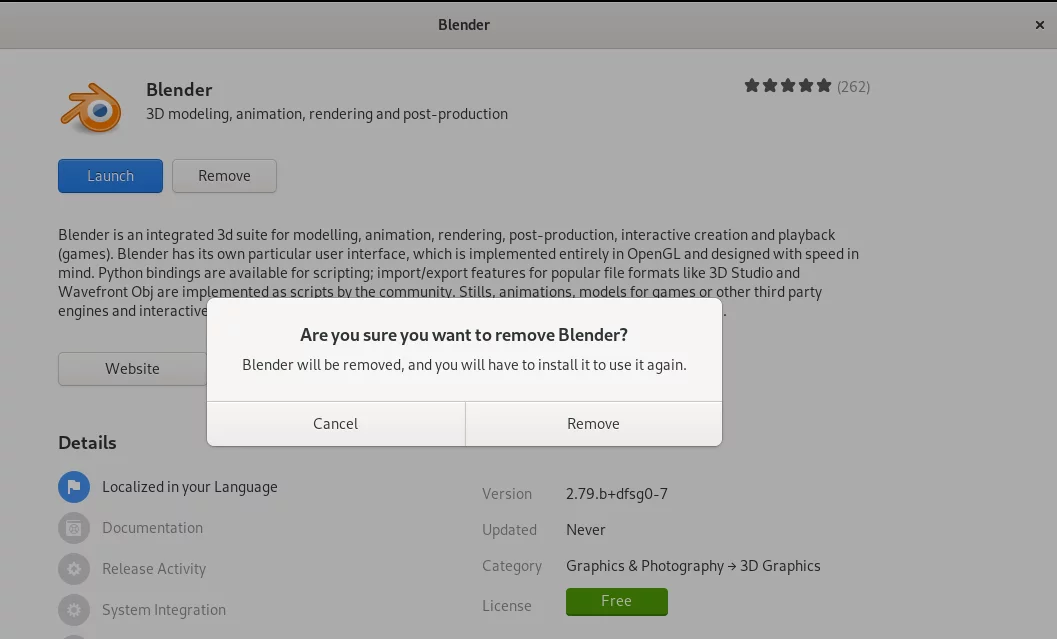Click the dialog message about reinstalling Blender
1057x639 pixels.
click(464, 365)
